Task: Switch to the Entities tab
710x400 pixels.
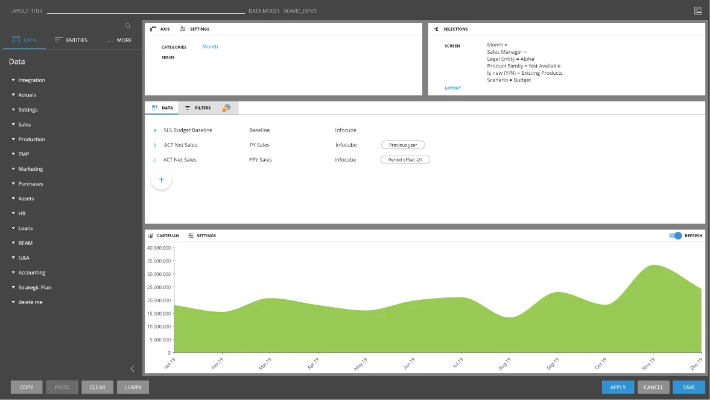Action: click(x=71, y=40)
